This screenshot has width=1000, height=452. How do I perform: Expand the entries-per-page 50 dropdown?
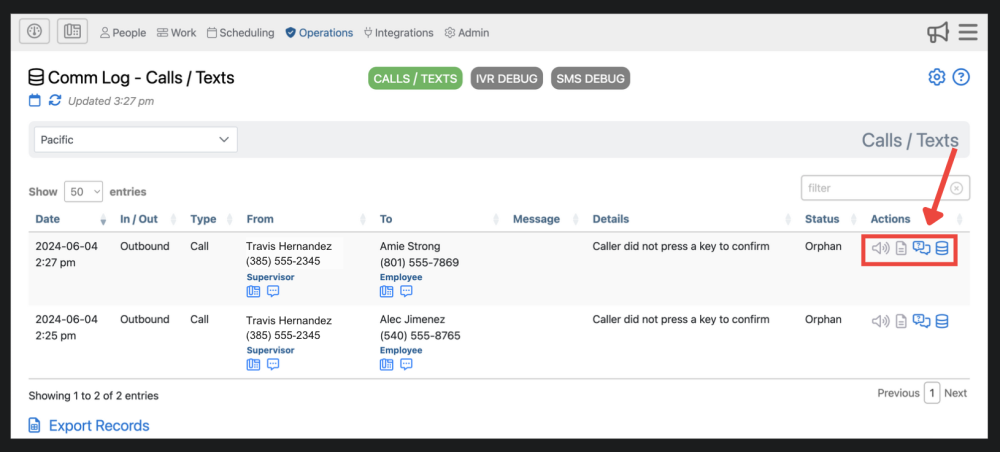pos(83,191)
